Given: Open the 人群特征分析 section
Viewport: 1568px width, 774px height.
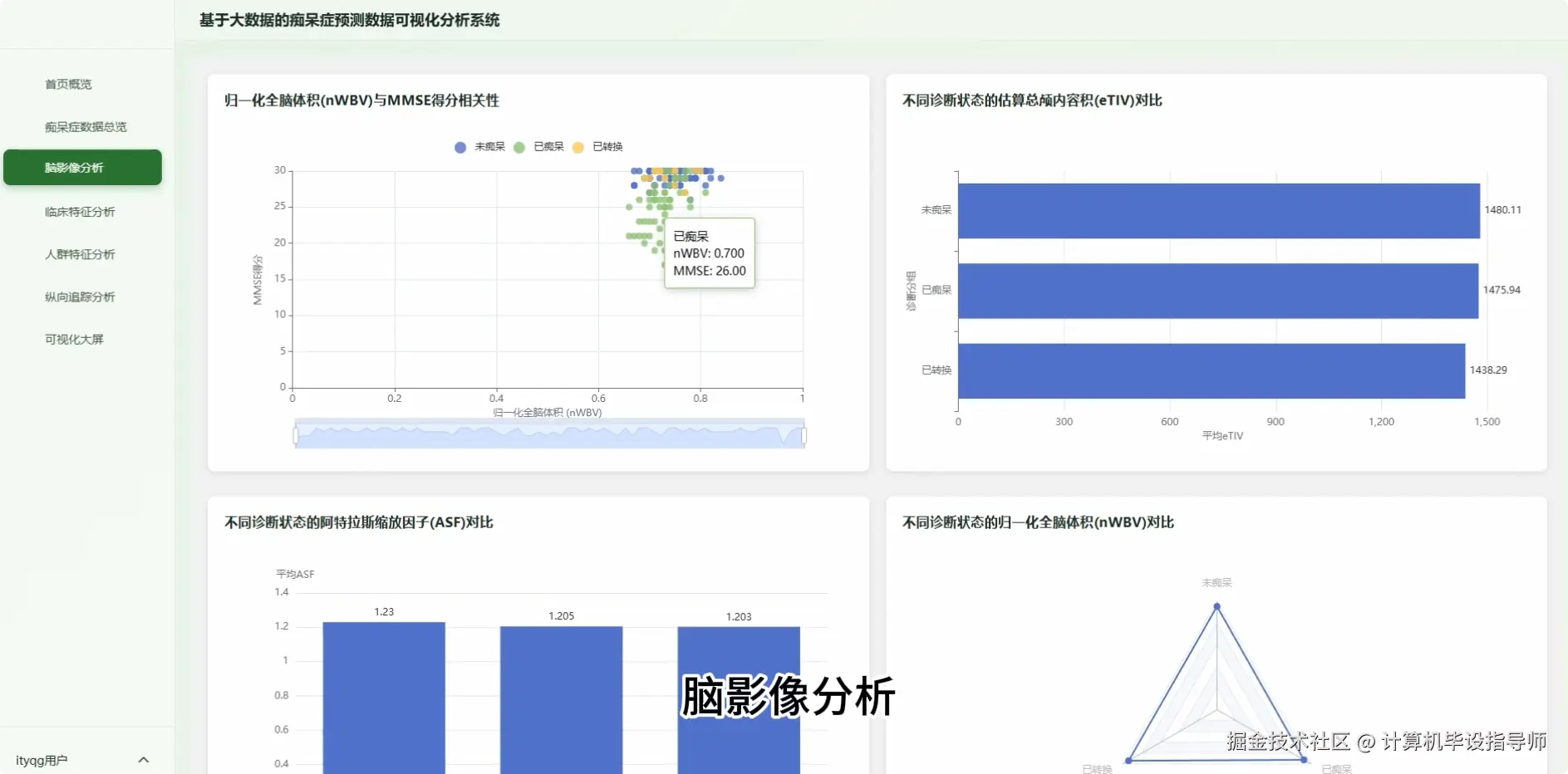Looking at the screenshot, I should point(78,254).
